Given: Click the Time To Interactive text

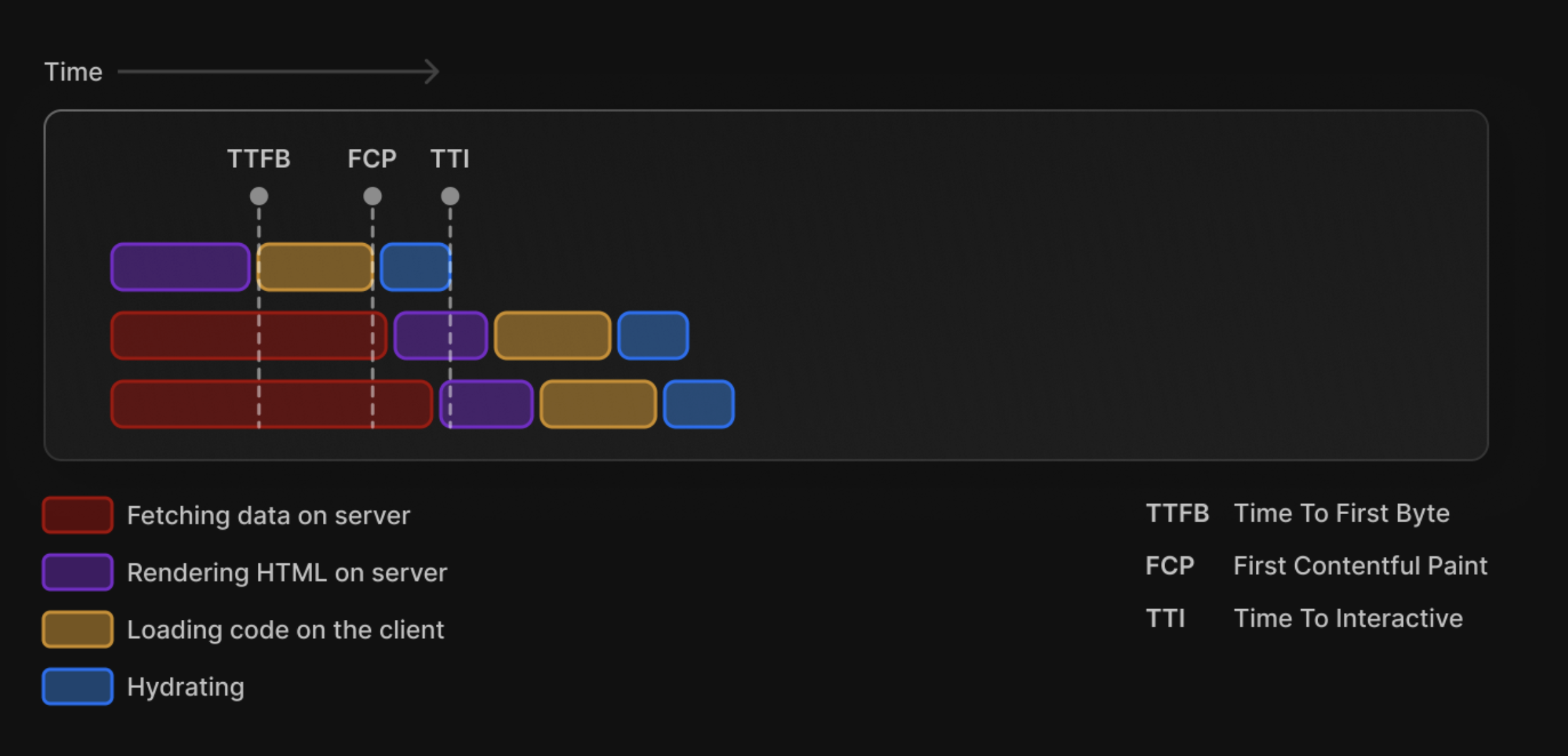Looking at the screenshot, I should coord(1348,618).
